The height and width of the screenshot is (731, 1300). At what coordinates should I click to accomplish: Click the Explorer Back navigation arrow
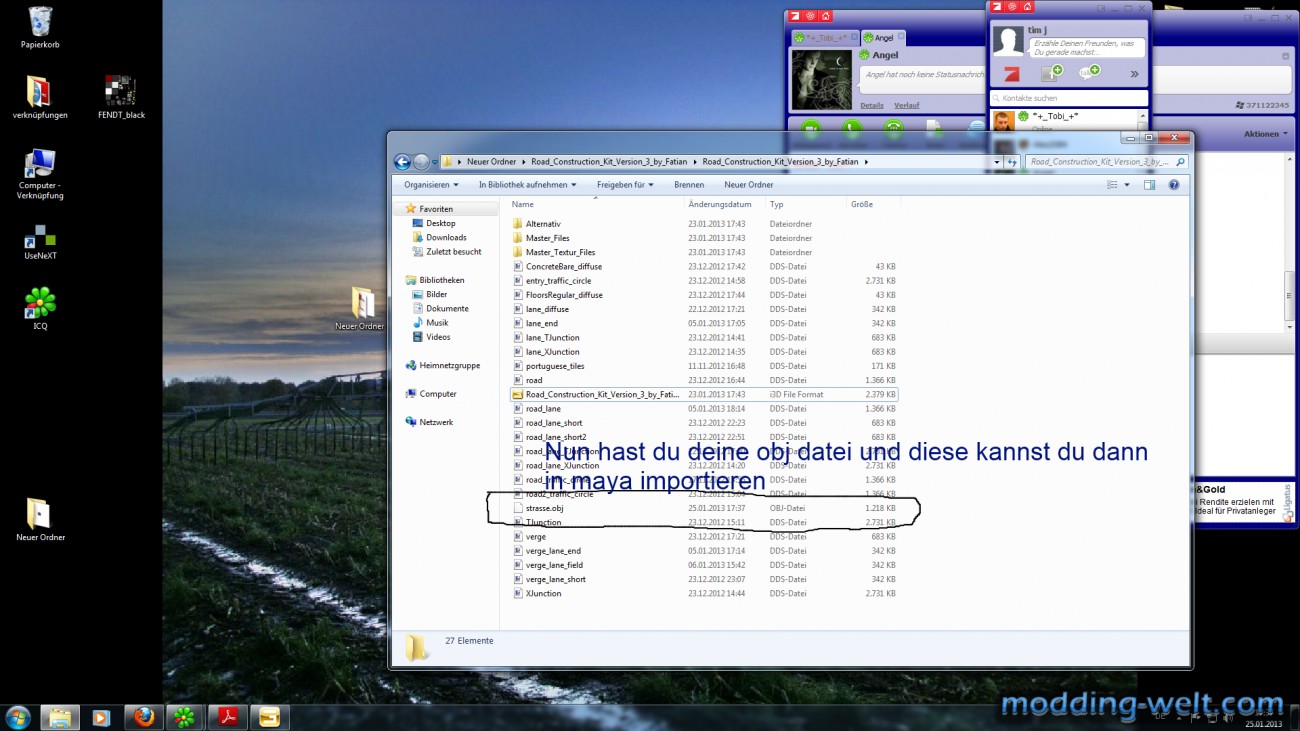(x=403, y=162)
